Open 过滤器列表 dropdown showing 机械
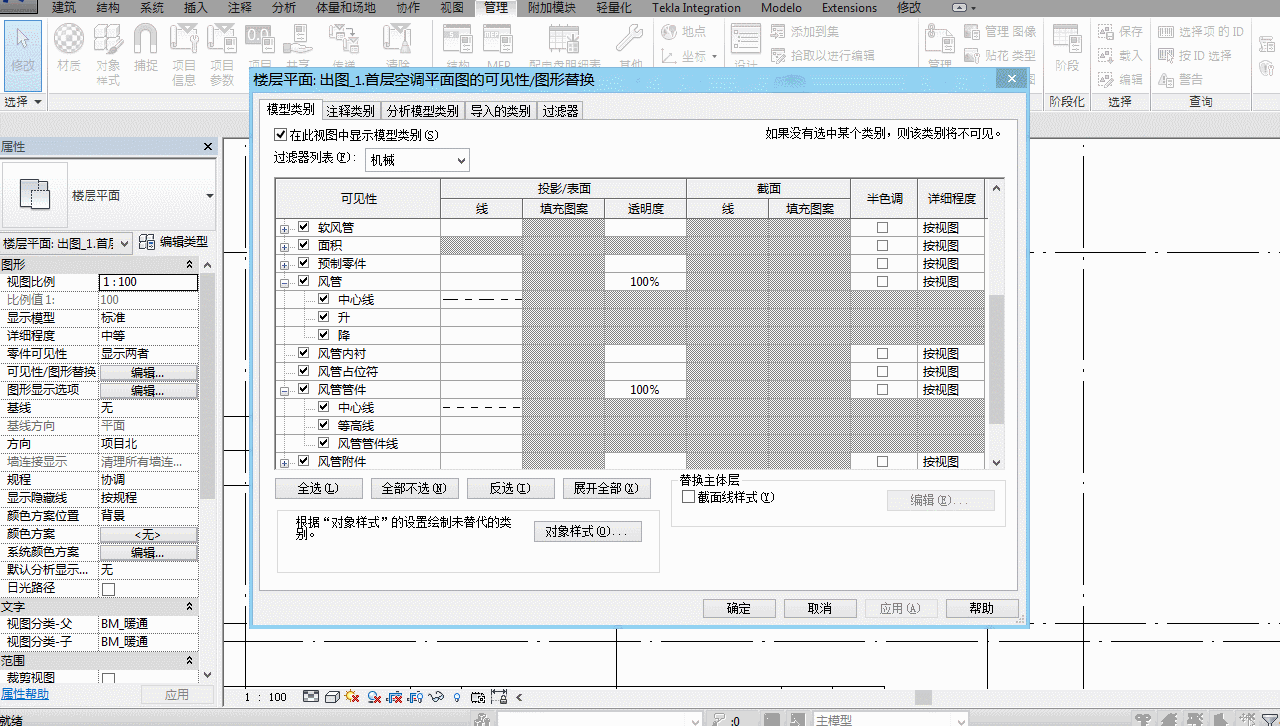Screen dimensions: 1280x726 [x=417, y=160]
